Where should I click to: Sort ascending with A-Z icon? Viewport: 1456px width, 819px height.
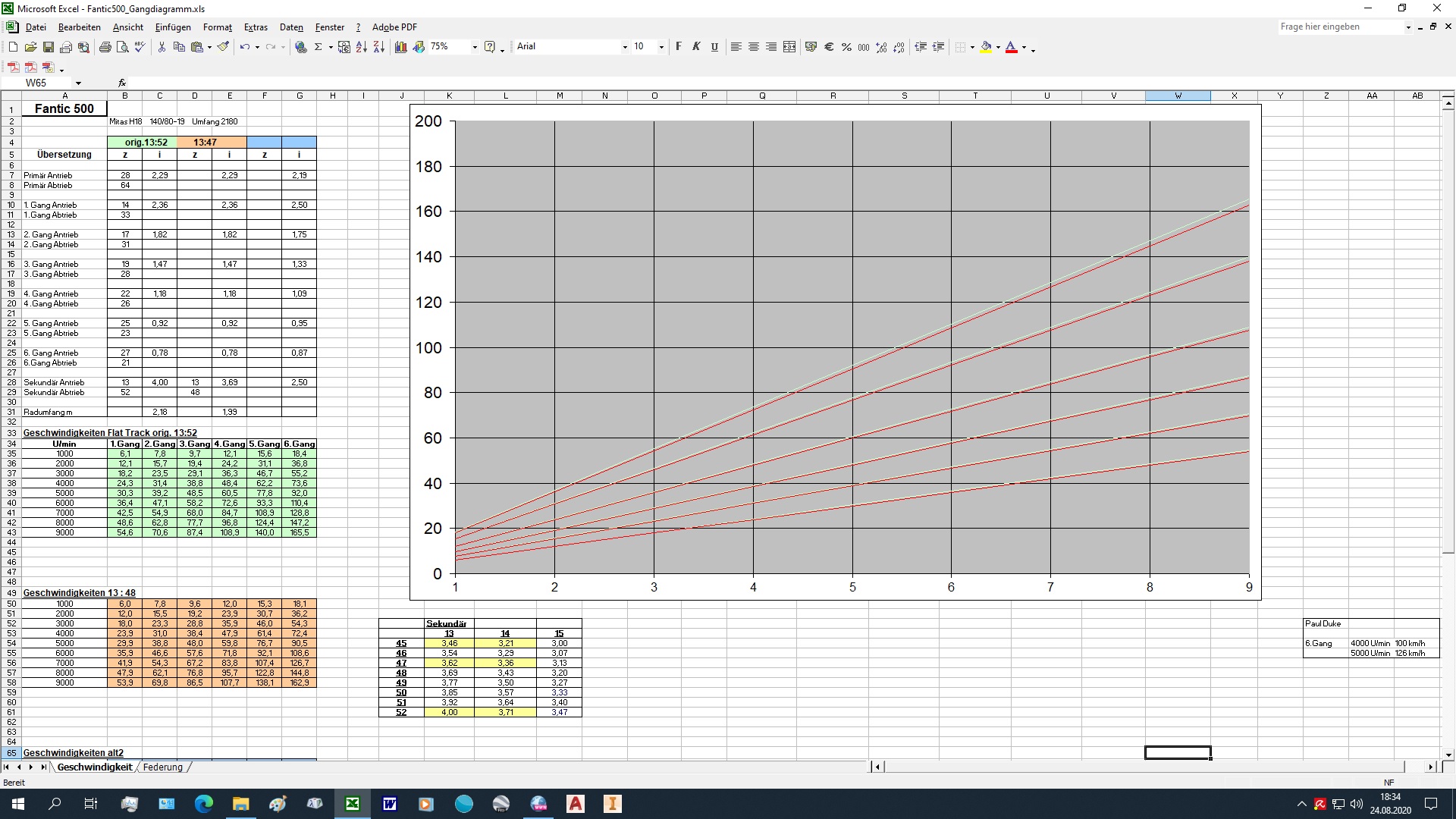361,47
